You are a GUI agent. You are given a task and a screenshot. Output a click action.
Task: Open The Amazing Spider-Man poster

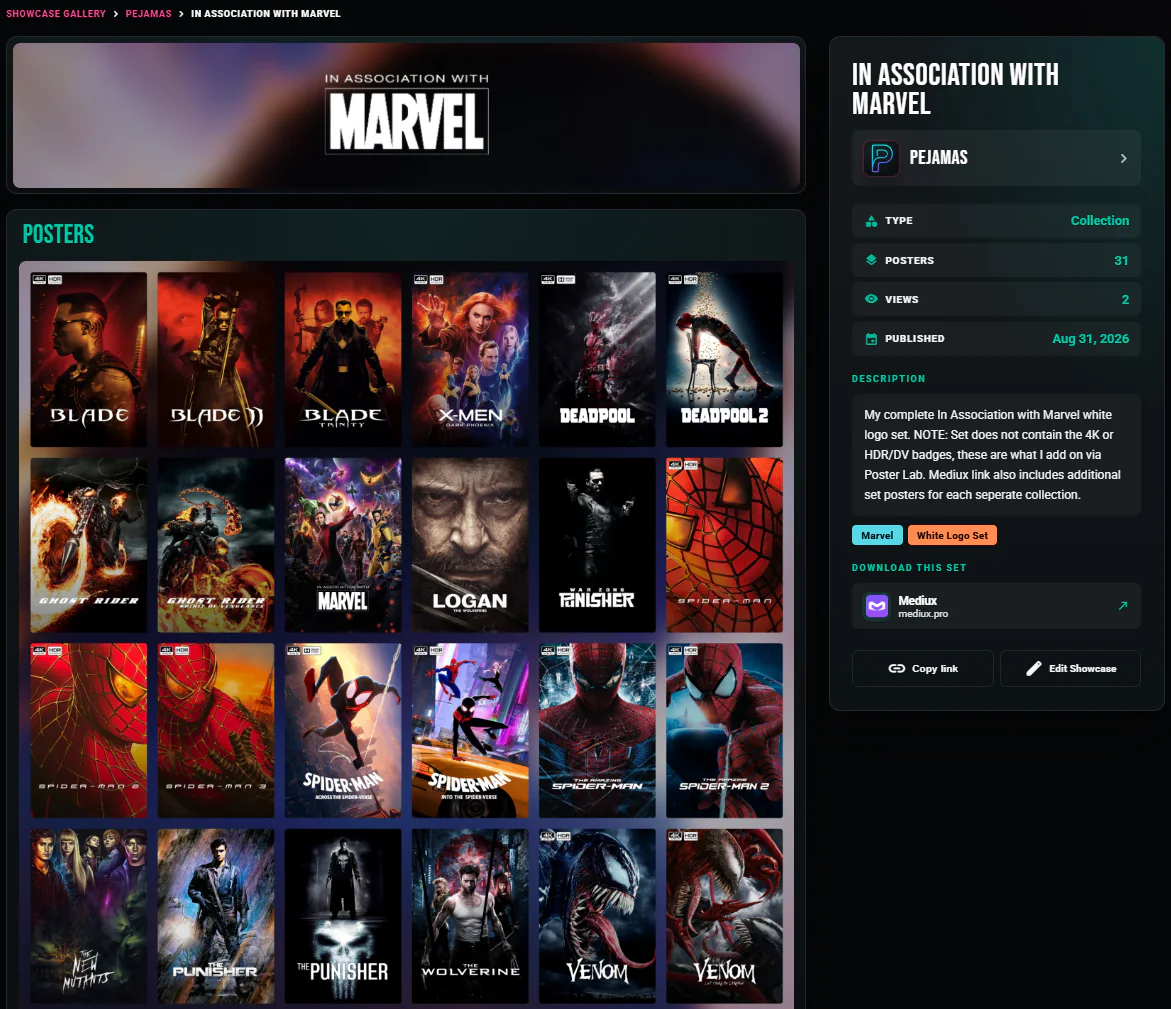597,730
